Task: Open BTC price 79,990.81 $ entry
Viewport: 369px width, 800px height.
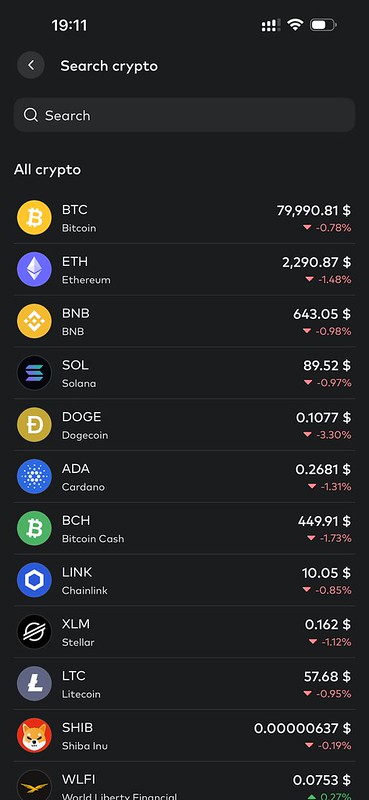Action: point(313,210)
